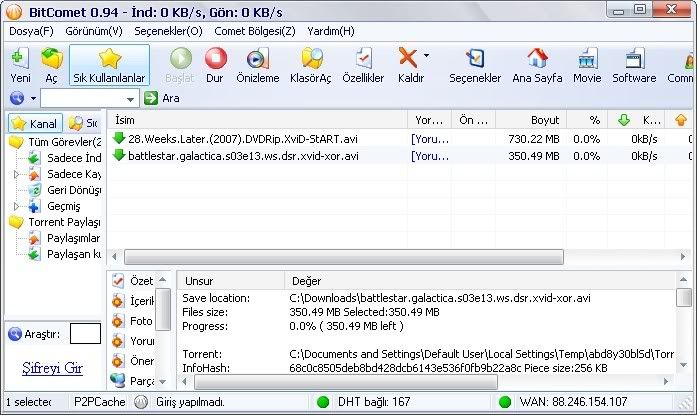Screen dimensions: 697x415
Task: Select Torrent Paylaşım folder
Action: [x=56, y=222]
